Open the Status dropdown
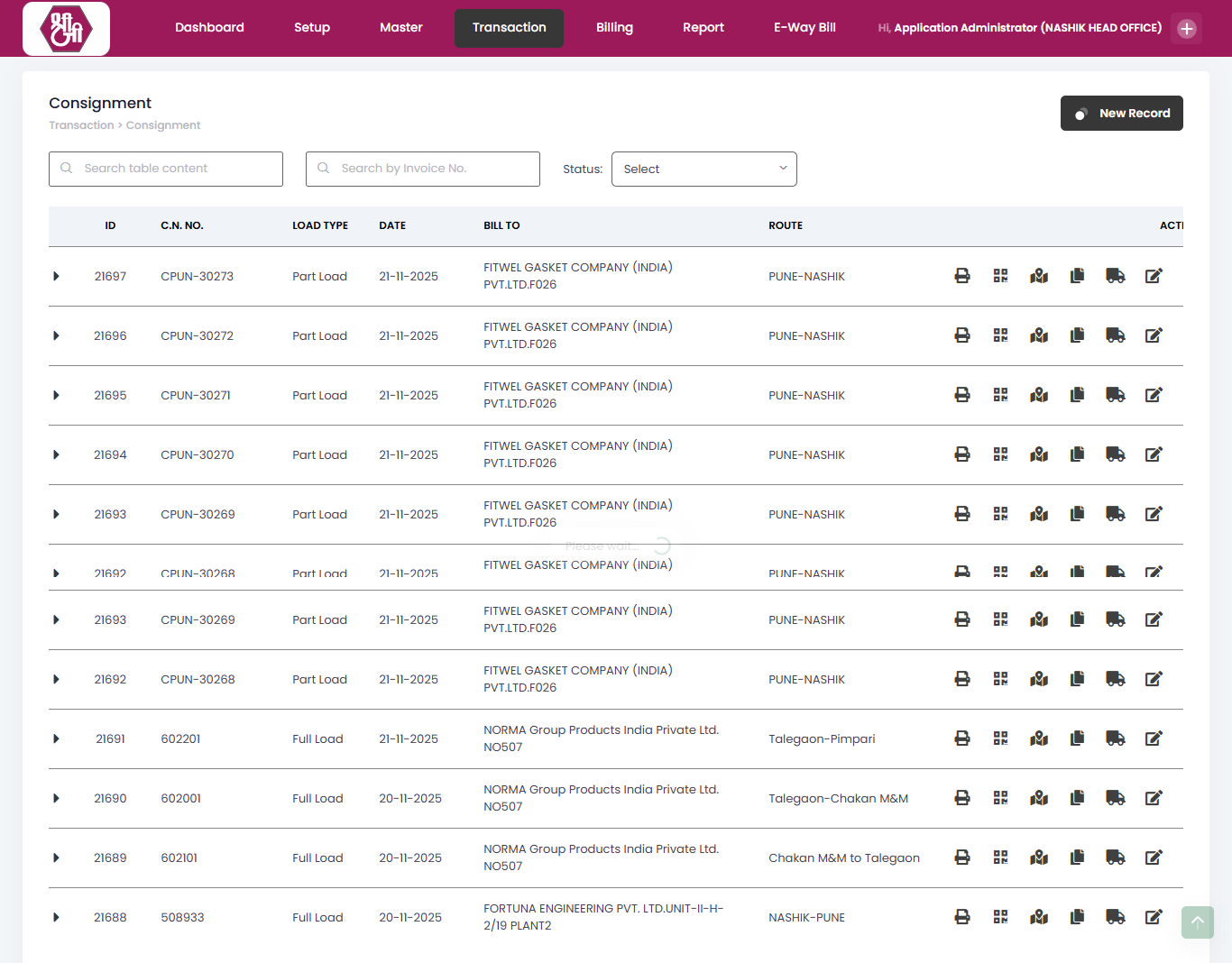 (703, 169)
